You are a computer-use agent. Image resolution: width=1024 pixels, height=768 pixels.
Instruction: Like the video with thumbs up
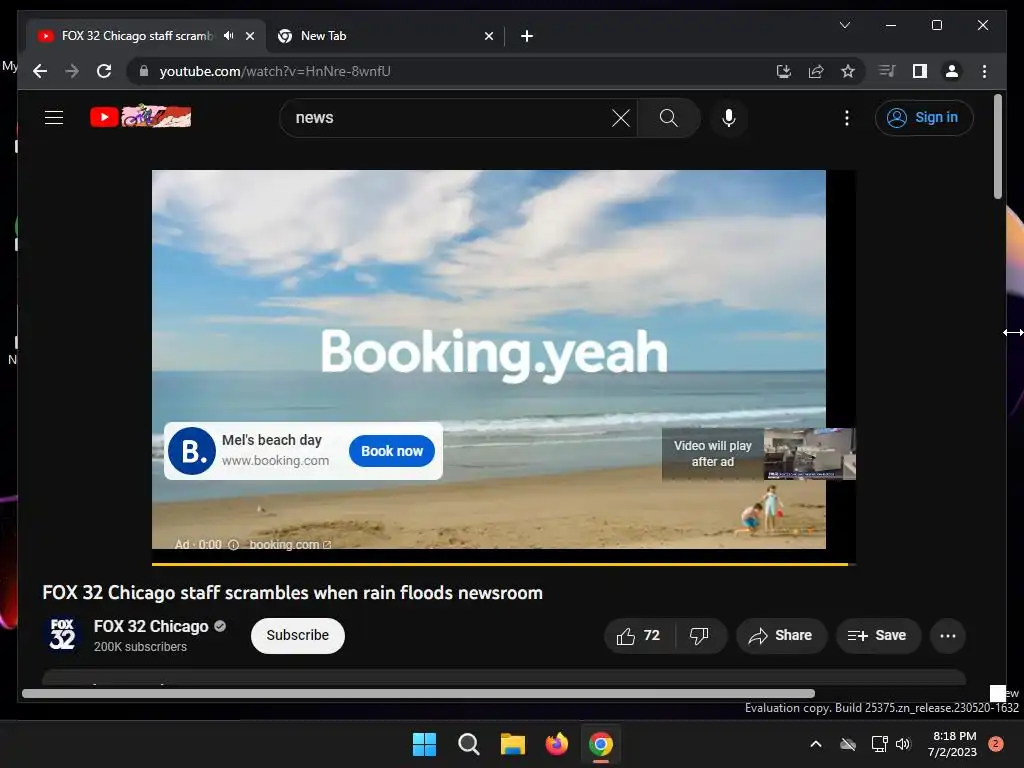(x=639, y=636)
